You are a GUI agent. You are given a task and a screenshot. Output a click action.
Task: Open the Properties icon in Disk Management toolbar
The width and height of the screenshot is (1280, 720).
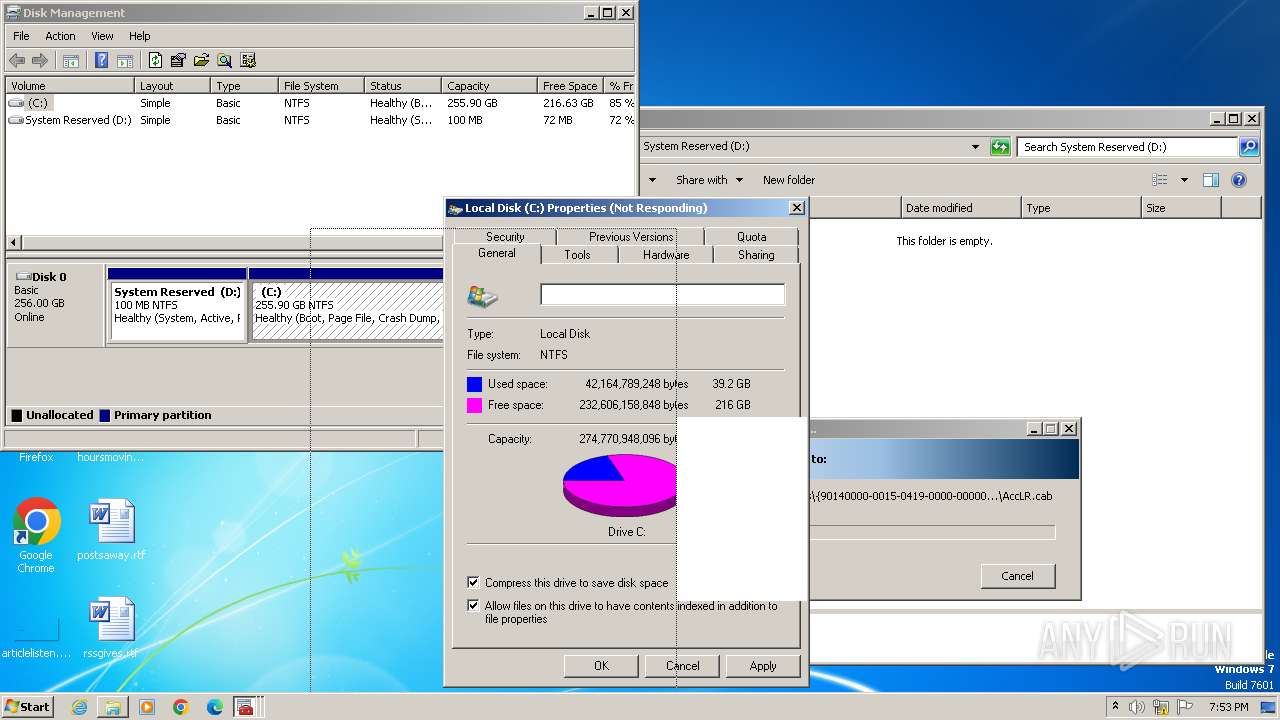tap(179, 60)
